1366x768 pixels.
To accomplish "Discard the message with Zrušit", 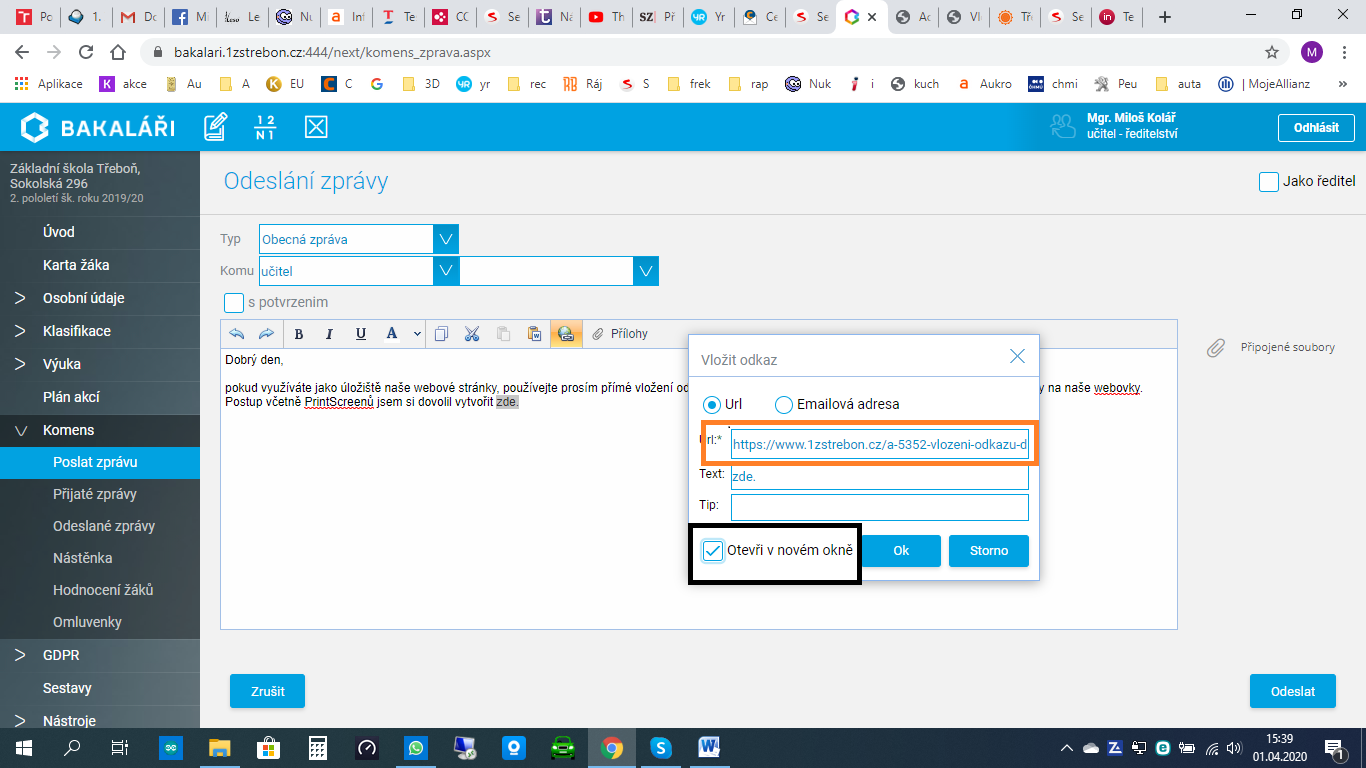I will (267, 691).
